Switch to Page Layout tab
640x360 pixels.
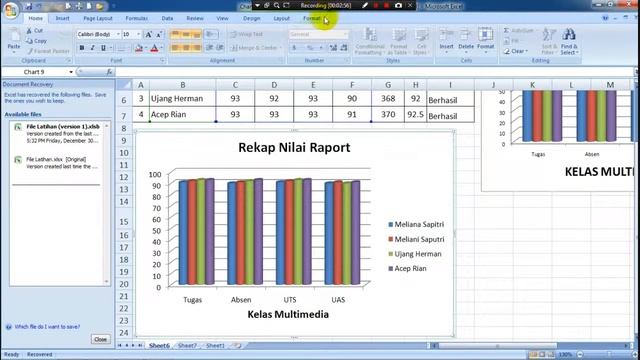98,18
